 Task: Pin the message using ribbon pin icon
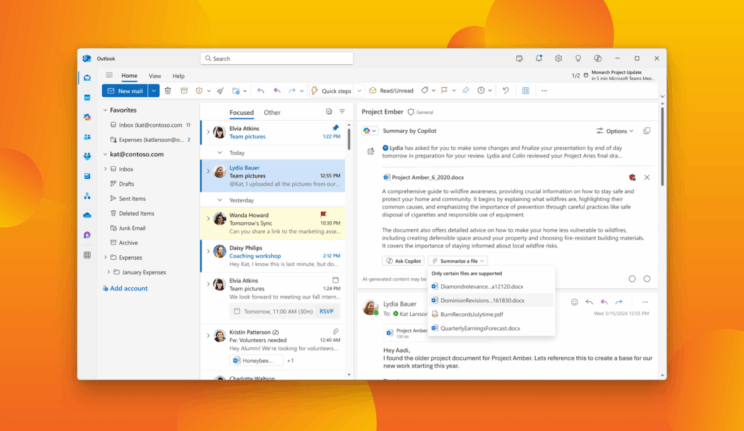click(465, 91)
